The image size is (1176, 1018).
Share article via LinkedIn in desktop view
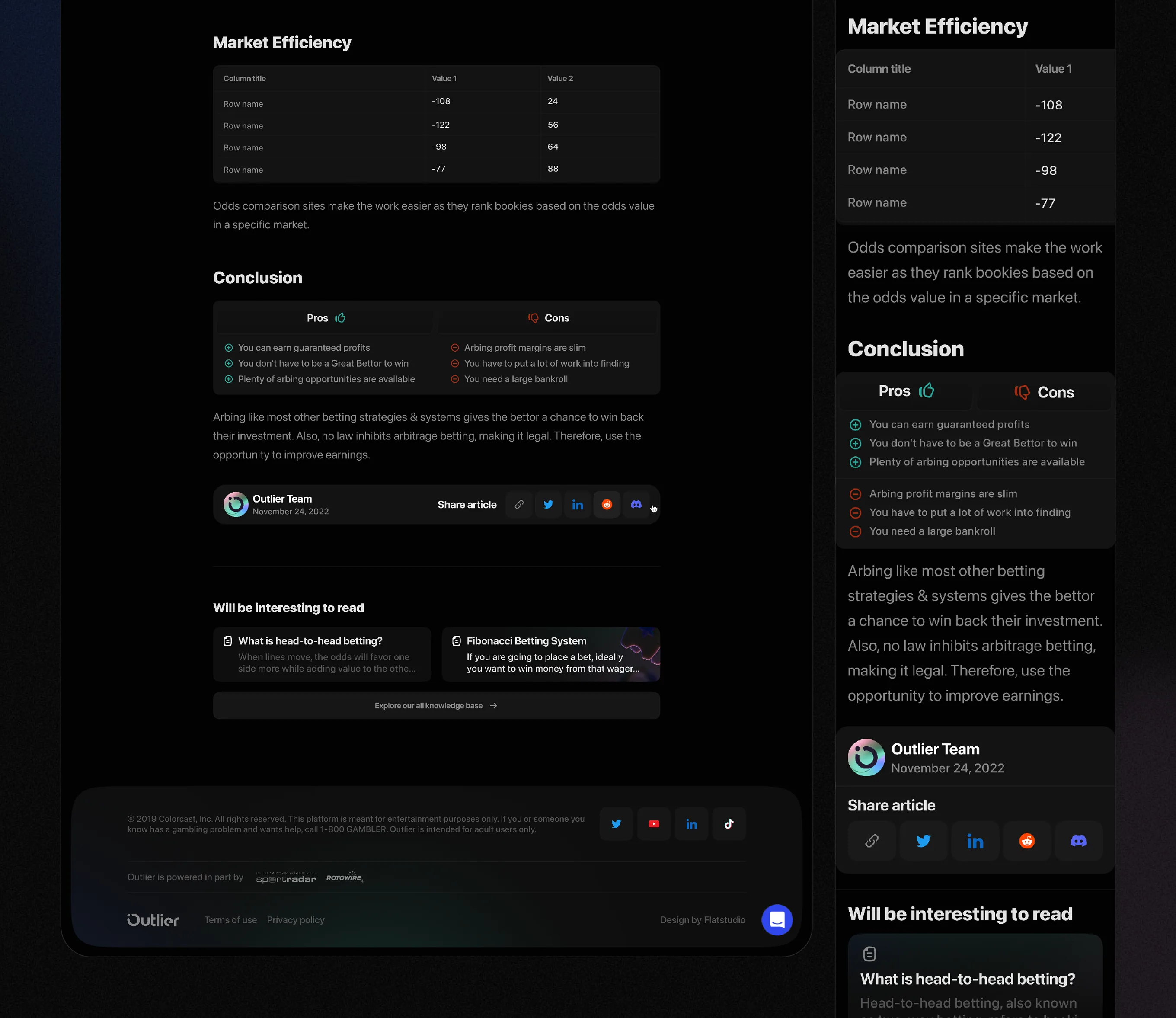tap(578, 504)
